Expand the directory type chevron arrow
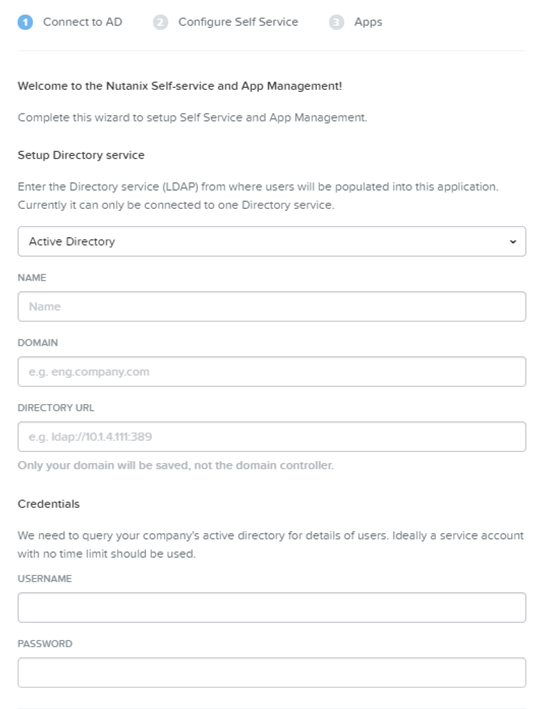Image resolution: width=550 pixels, height=709 pixels. (x=513, y=241)
